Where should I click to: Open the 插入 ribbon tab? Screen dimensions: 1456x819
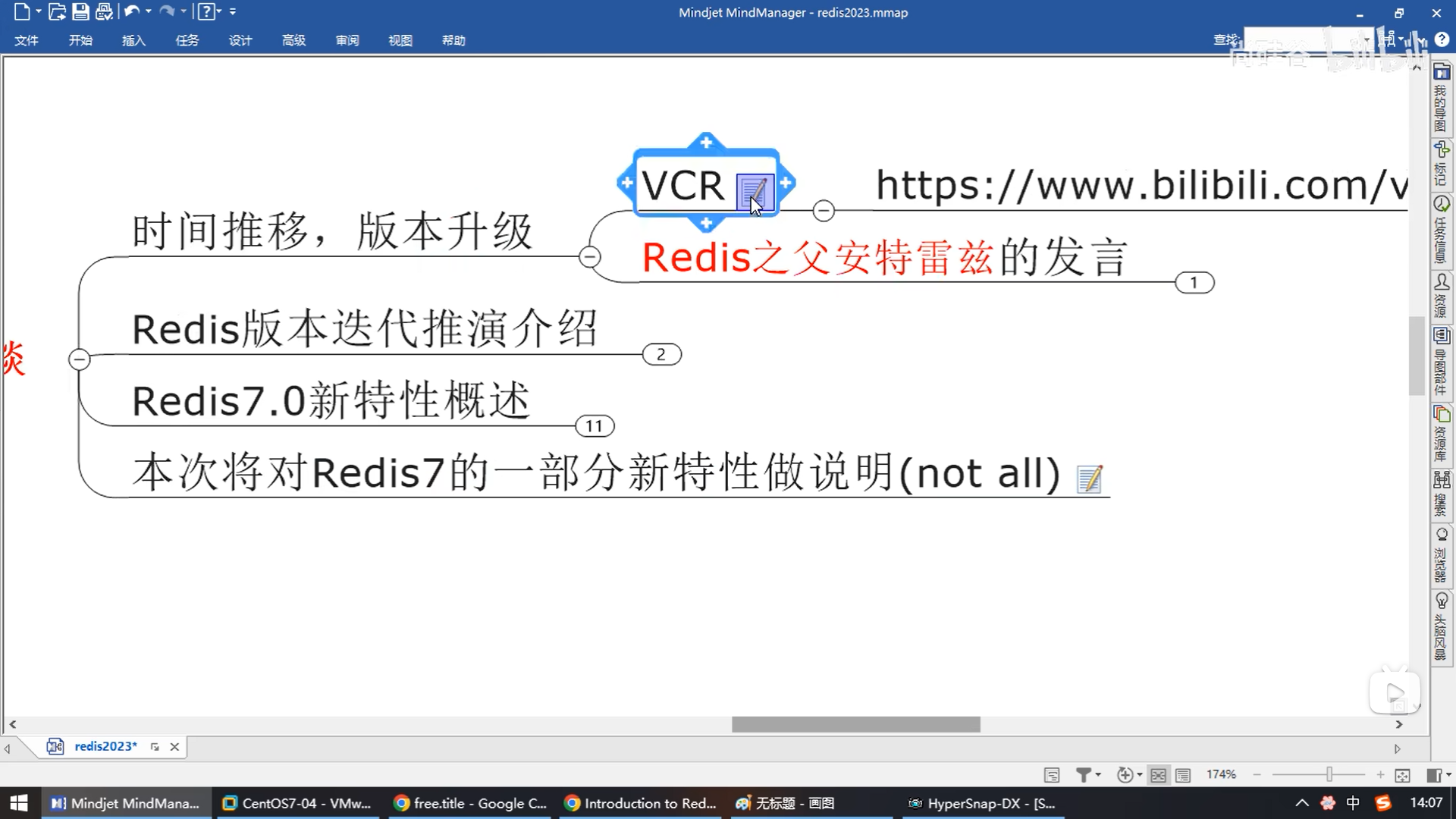click(133, 40)
